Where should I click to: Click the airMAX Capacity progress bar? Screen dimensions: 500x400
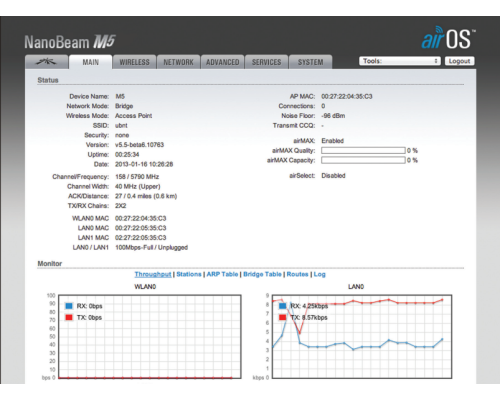tap(363, 160)
